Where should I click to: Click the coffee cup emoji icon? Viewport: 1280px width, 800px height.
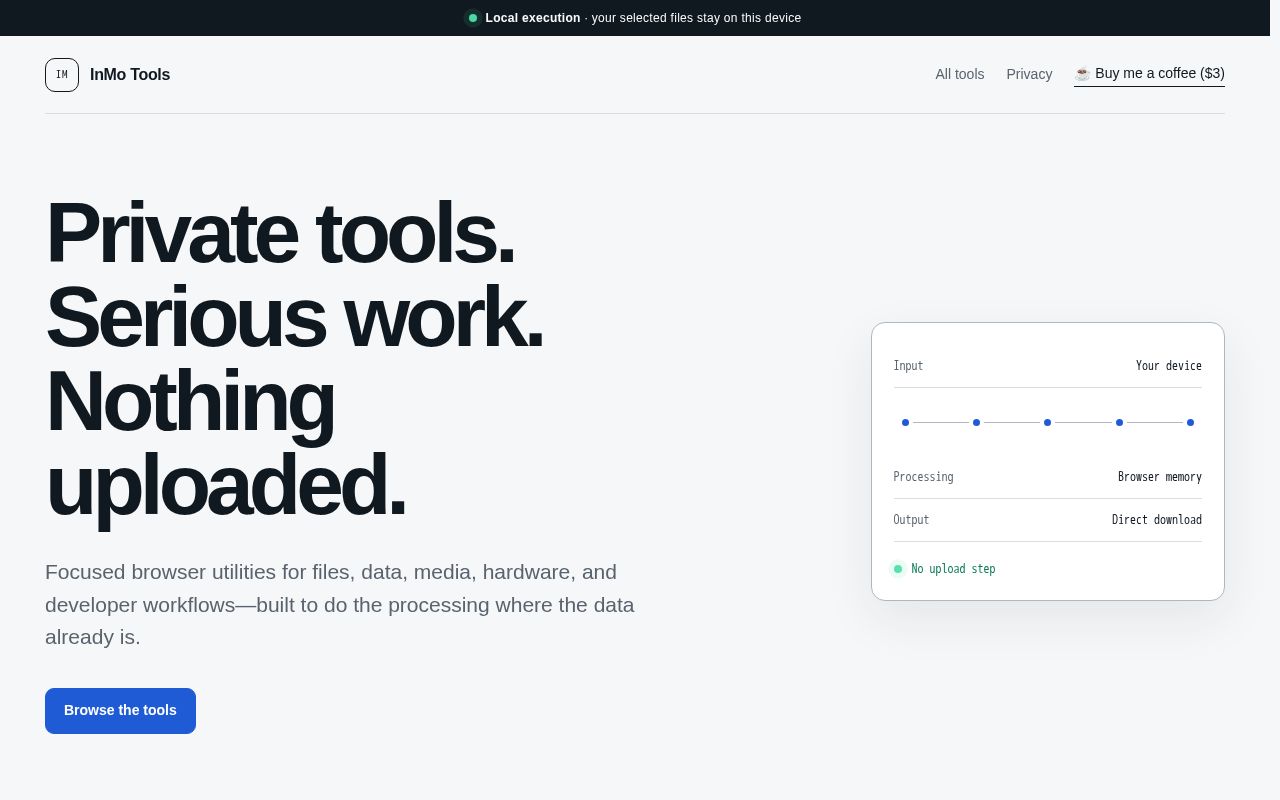tap(1082, 74)
